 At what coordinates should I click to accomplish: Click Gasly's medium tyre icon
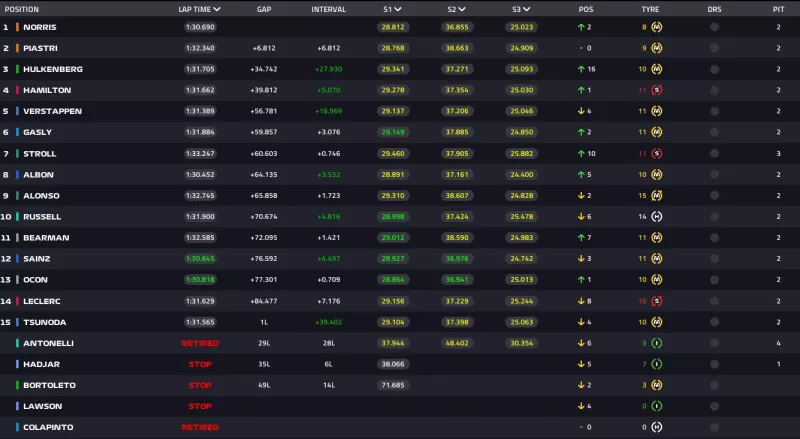click(657, 132)
